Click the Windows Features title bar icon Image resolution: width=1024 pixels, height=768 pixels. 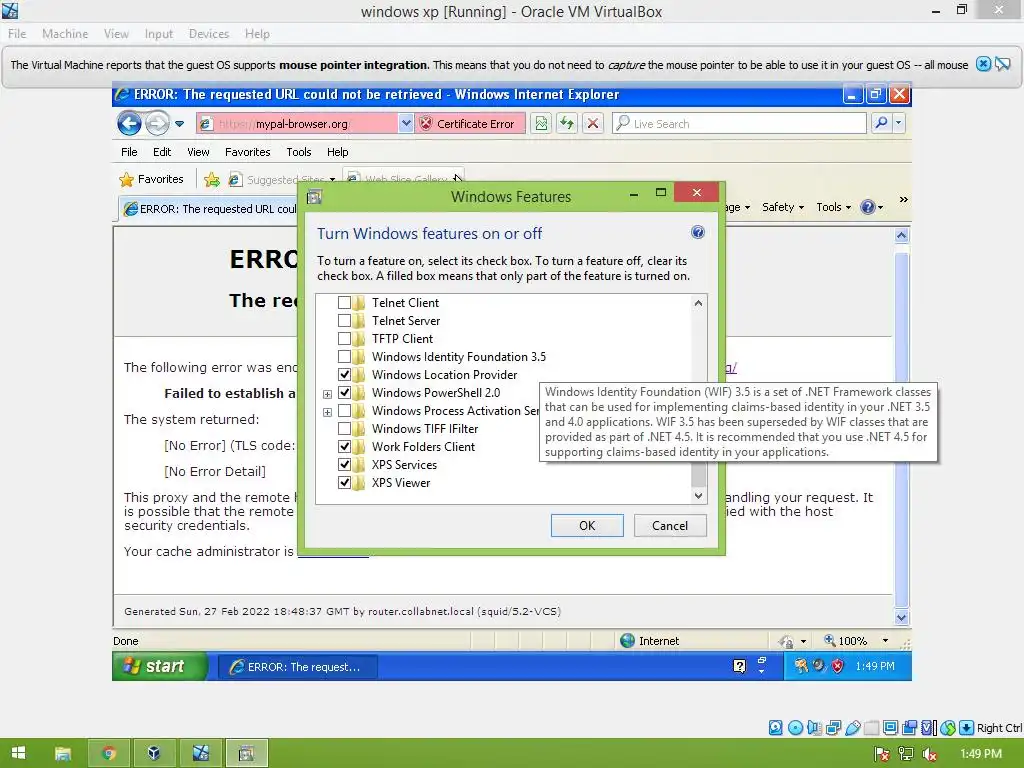(314, 197)
